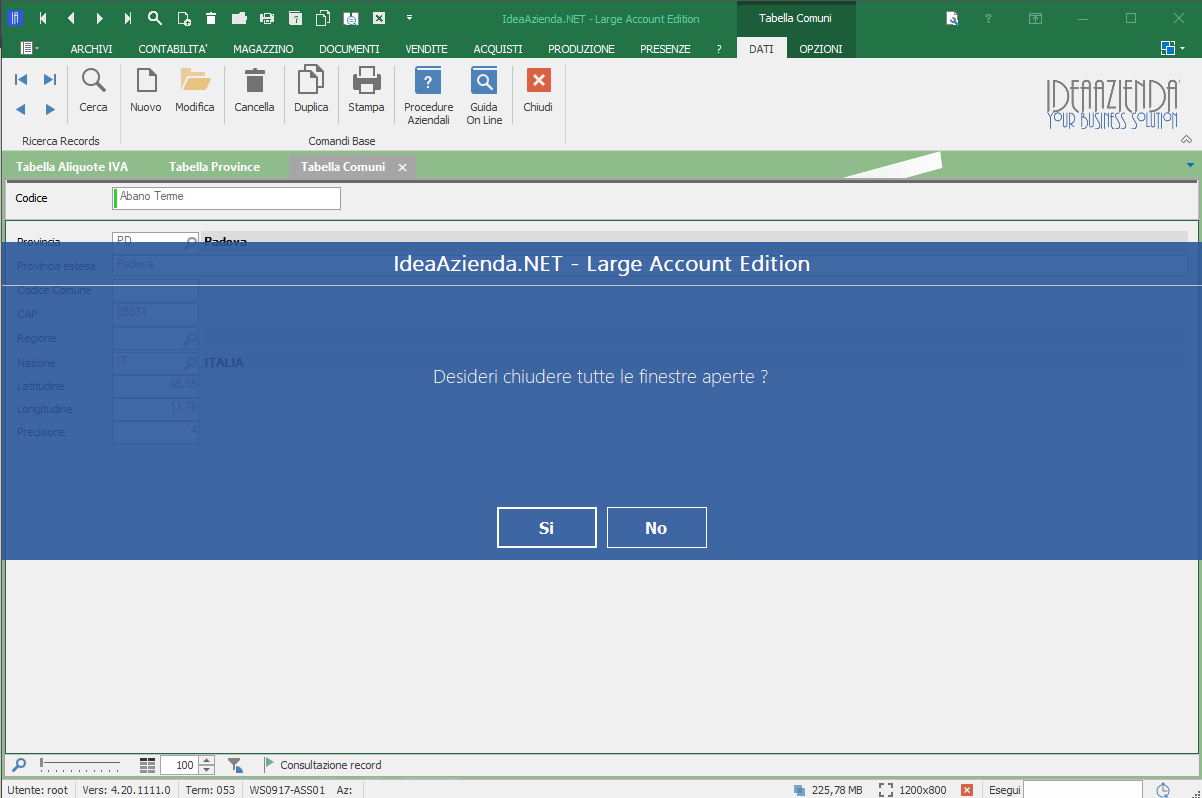Viewport: 1202px width, 798px height.
Task: Open the PRESENZE menu
Action: point(665,49)
